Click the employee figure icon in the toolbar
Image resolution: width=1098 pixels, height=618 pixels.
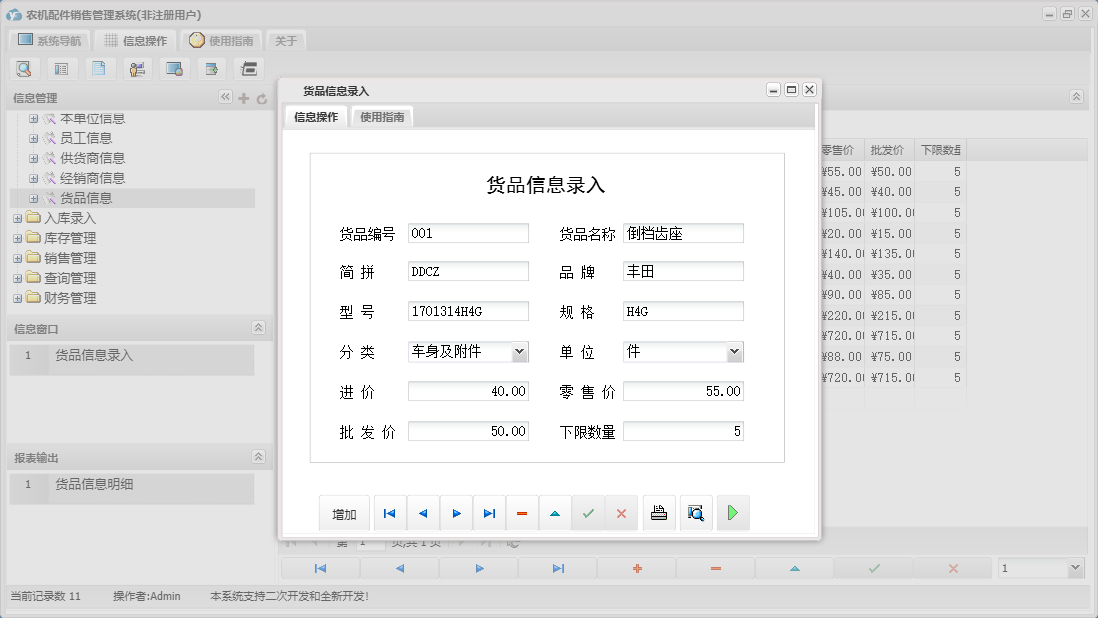coord(137,68)
